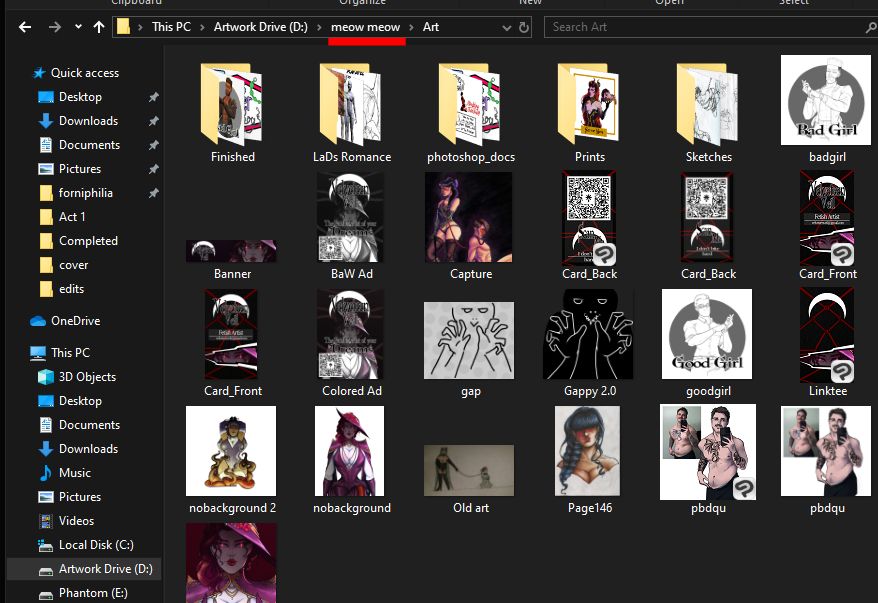The width and height of the screenshot is (878, 603).
Task: Select Local Disk (C:) in sidebar
Action: point(96,545)
